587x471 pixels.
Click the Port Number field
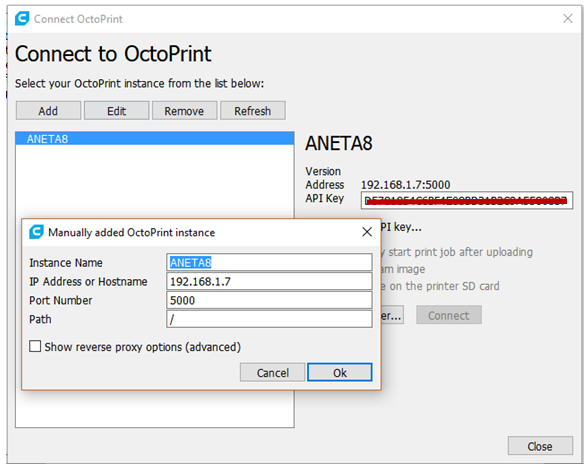[x=269, y=300]
